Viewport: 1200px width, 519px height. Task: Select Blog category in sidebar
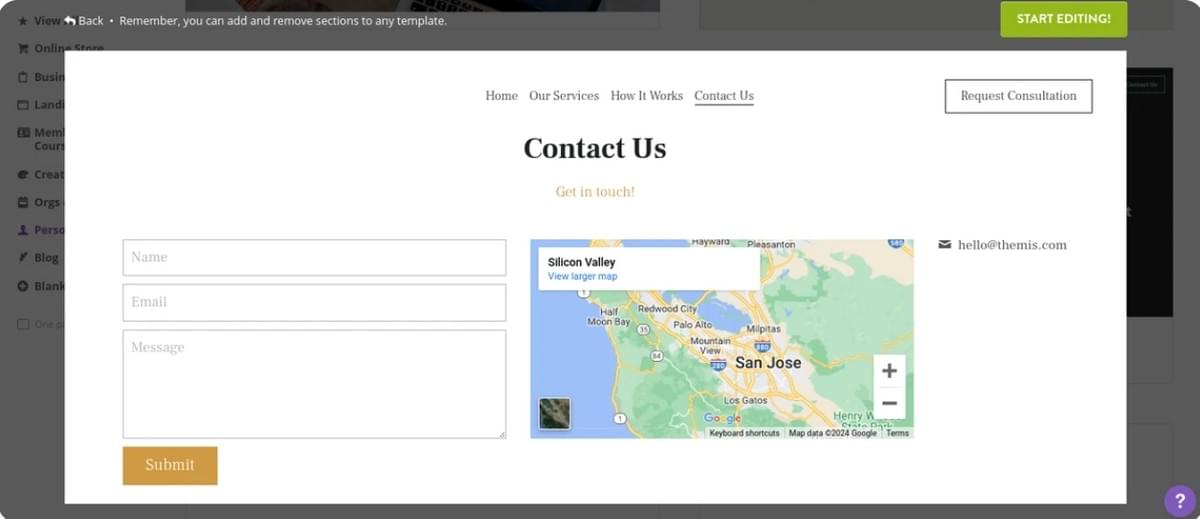46,257
